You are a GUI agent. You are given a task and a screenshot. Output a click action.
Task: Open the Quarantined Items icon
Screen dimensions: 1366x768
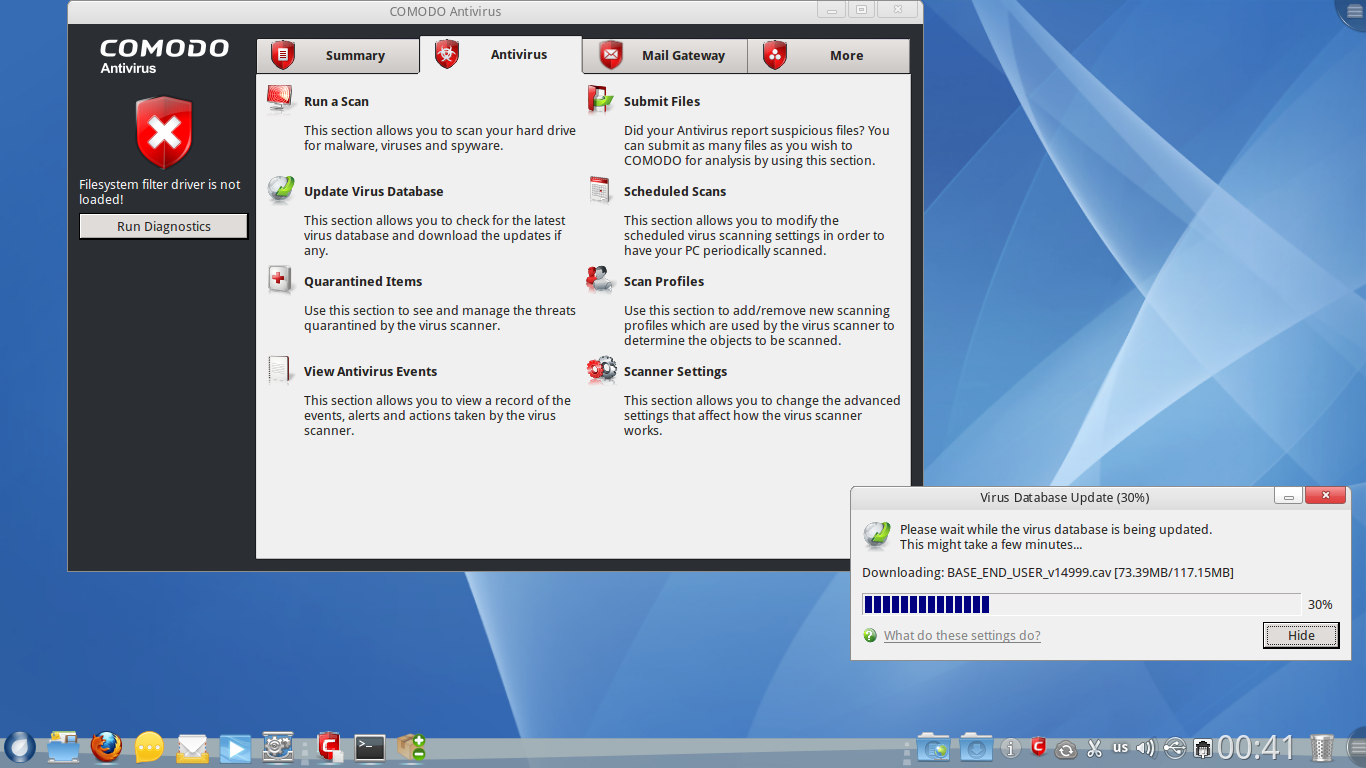(280, 280)
